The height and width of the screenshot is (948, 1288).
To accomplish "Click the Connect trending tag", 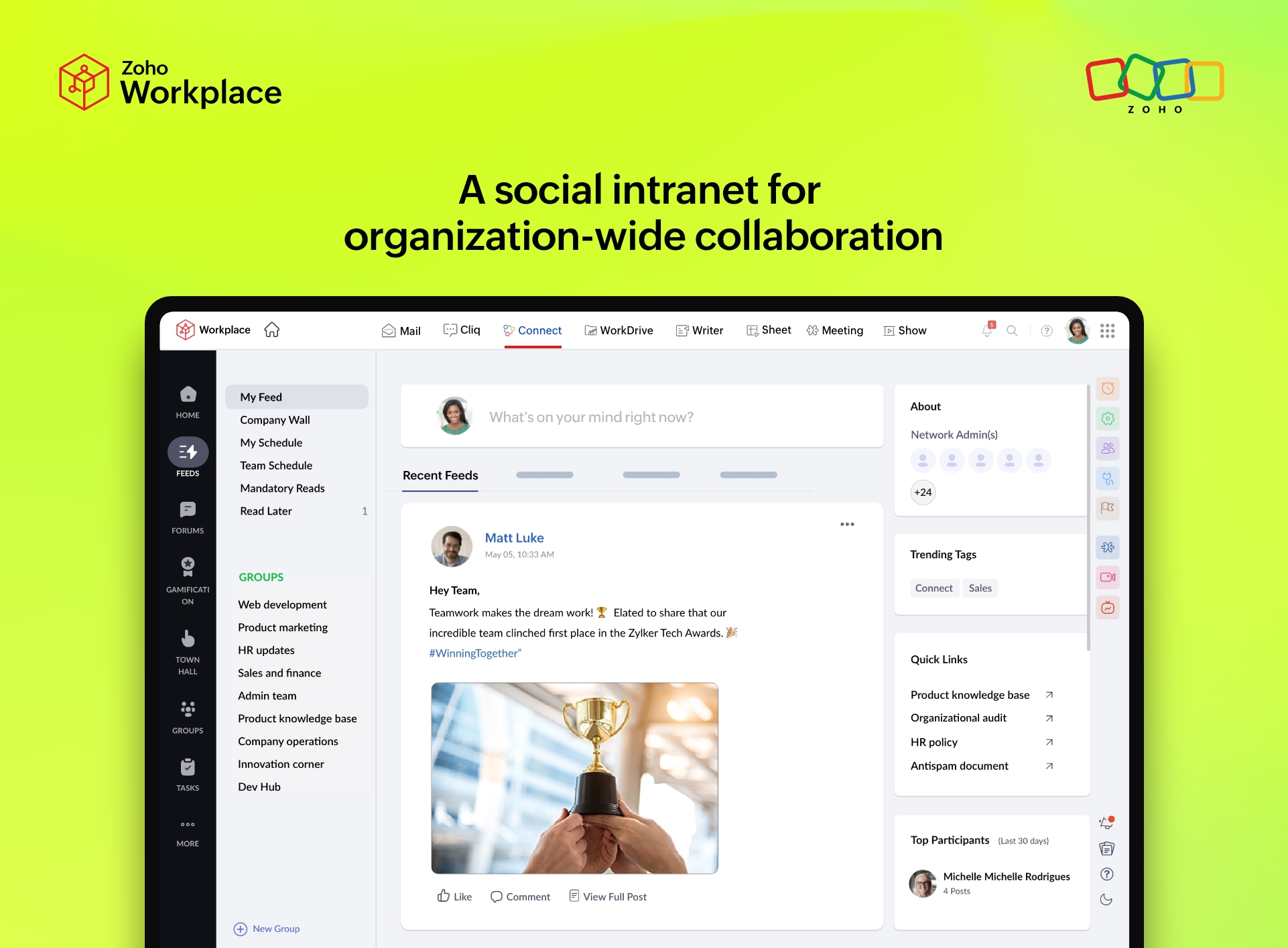I will pos(933,588).
